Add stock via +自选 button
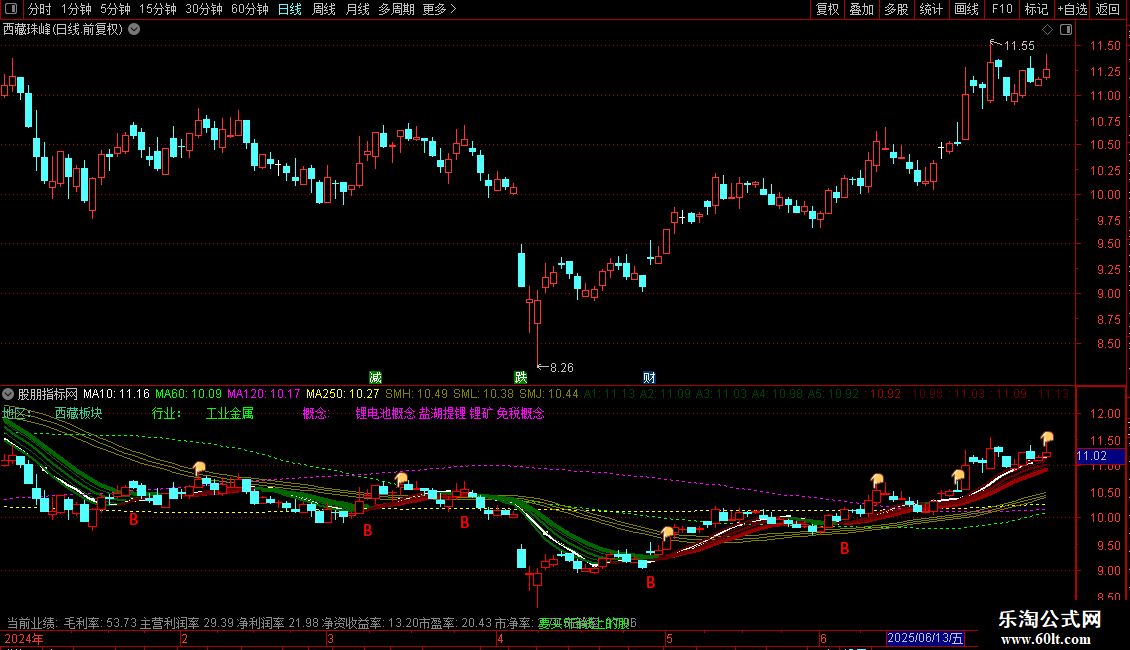Image resolution: width=1130 pixels, height=650 pixels. [1072, 9]
